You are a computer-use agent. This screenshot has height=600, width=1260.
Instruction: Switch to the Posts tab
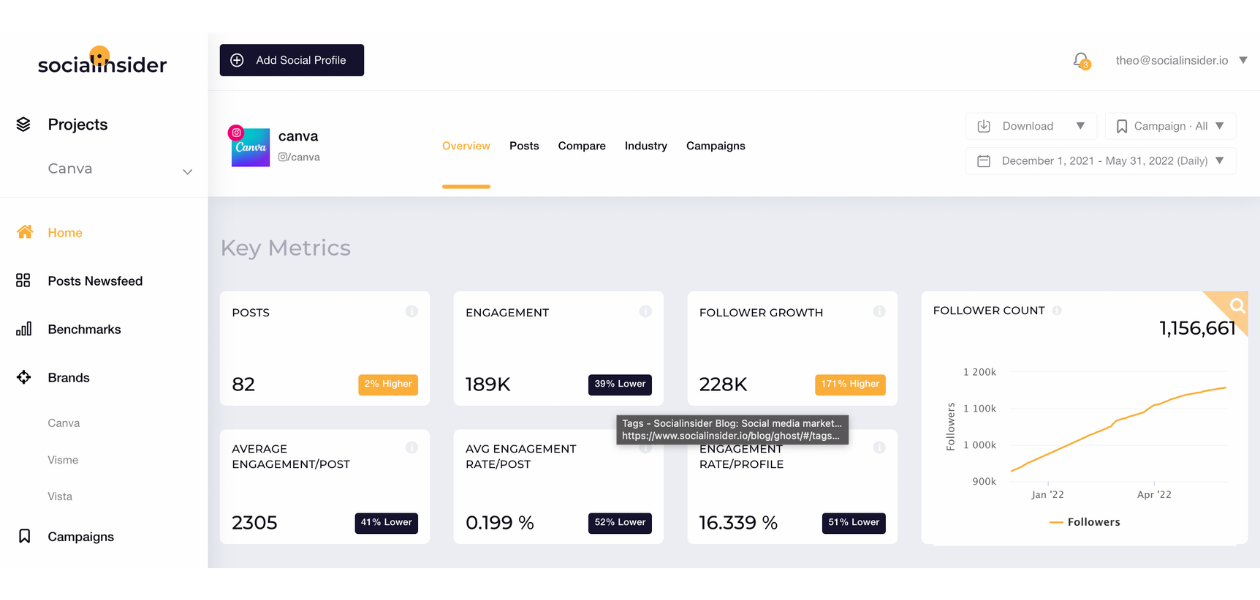[524, 146]
